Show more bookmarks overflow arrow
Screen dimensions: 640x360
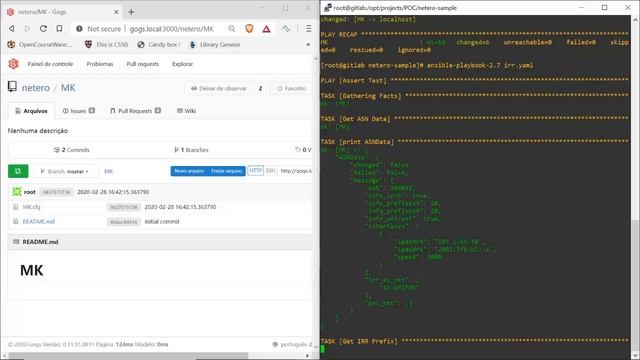308,44
